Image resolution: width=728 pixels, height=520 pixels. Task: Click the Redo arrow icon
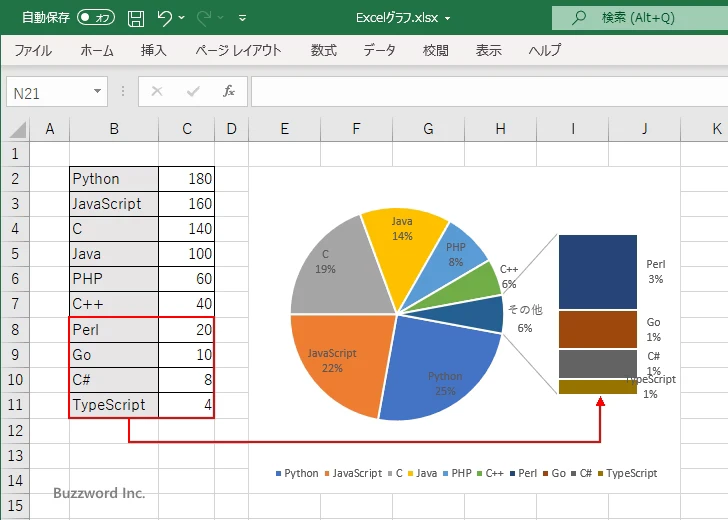tap(204, 18)
